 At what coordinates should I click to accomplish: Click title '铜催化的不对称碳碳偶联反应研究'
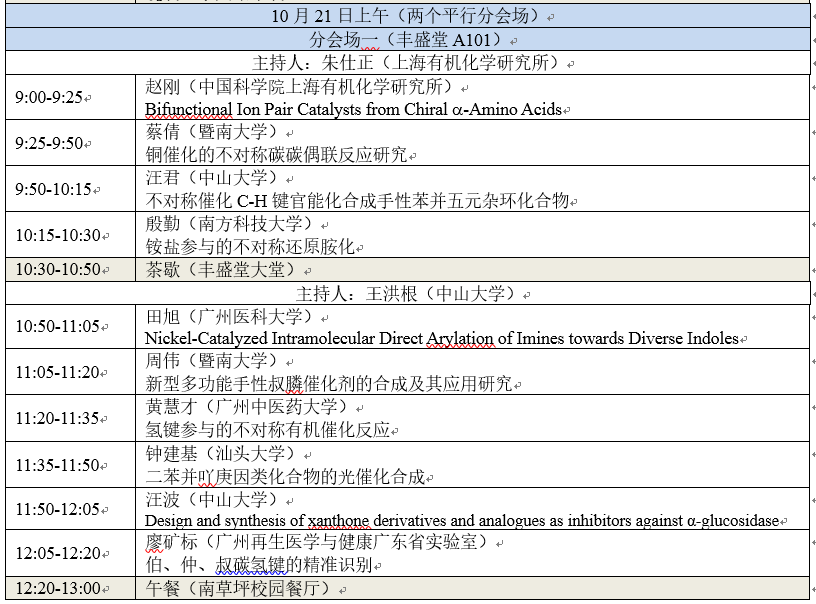[x=276, y=155]
